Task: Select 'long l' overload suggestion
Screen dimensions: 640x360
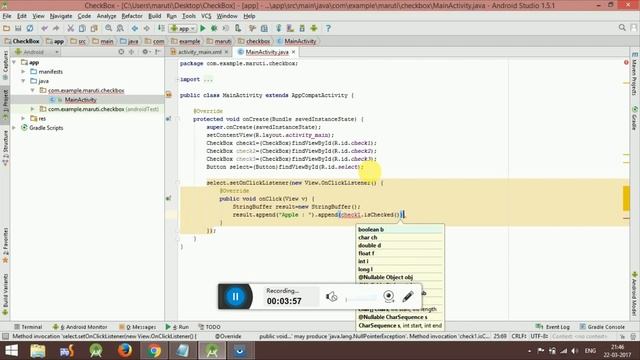Action: point(400,269)
